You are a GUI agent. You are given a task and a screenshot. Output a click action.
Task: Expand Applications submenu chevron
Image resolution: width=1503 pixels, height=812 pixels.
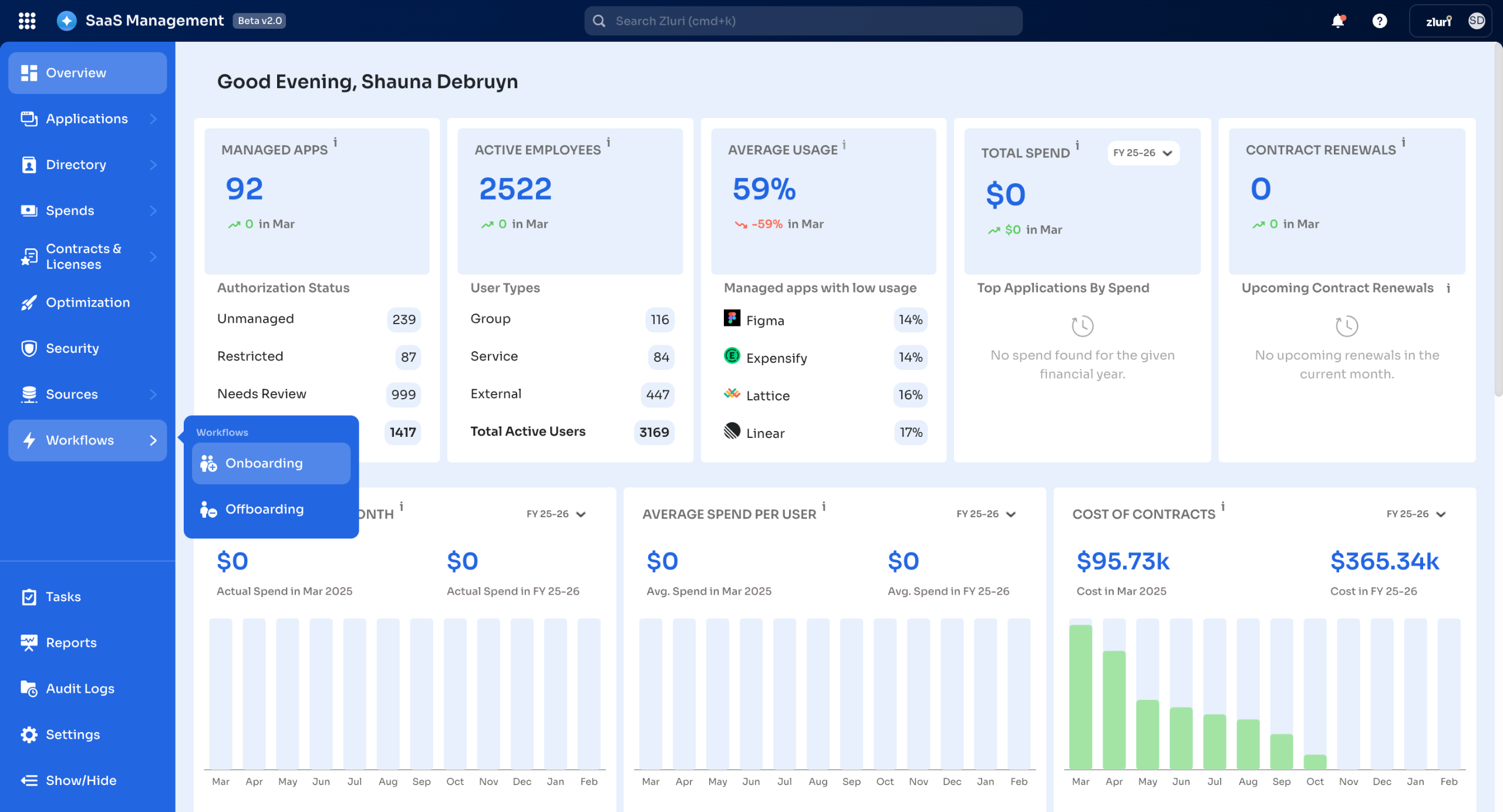point(153,119)
